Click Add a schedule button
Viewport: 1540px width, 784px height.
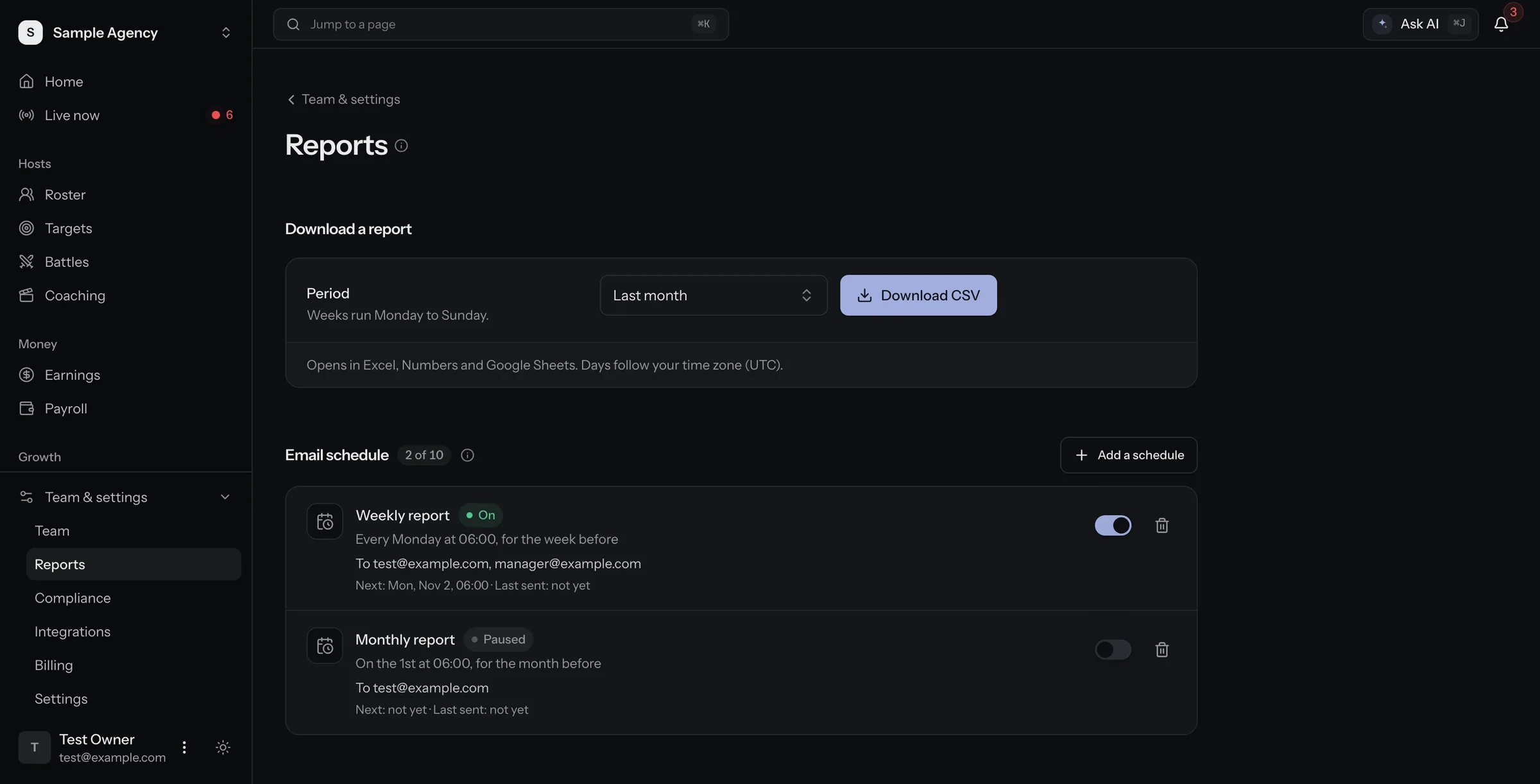point(1129,455)
